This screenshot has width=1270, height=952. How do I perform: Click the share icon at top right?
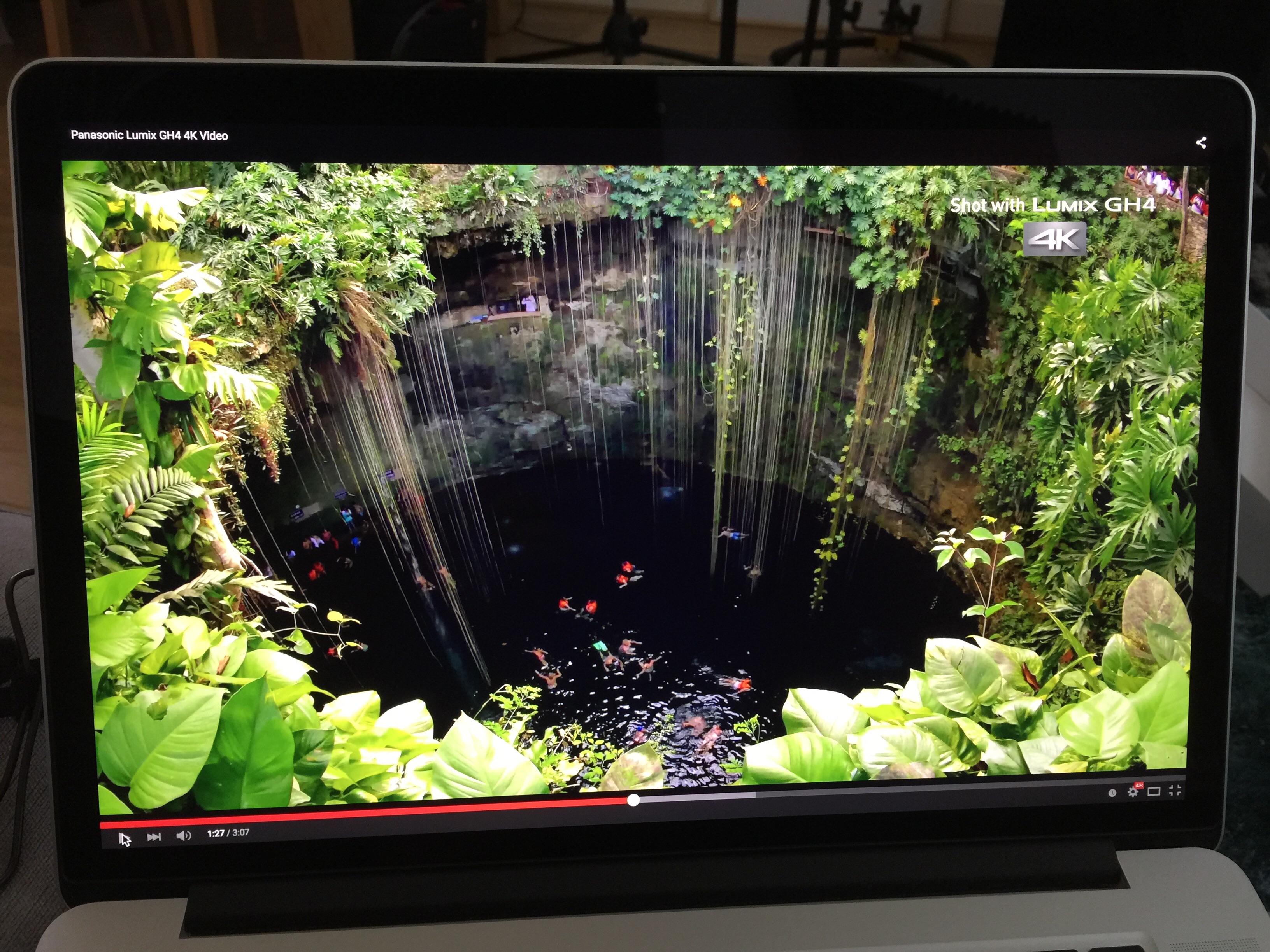pyautogui.click(x=1201, y=142)
